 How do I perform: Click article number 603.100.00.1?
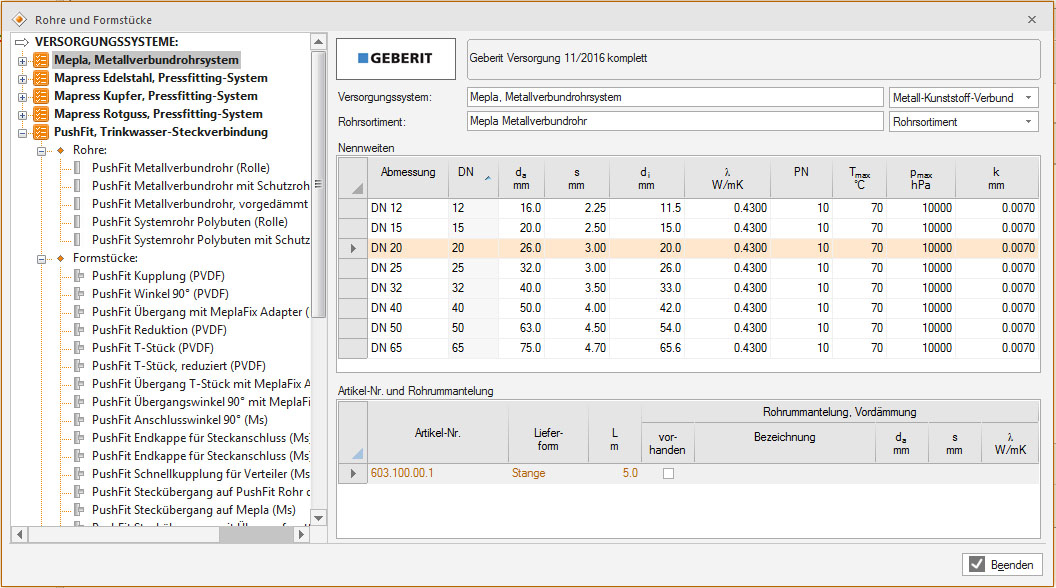pos(402,473)
